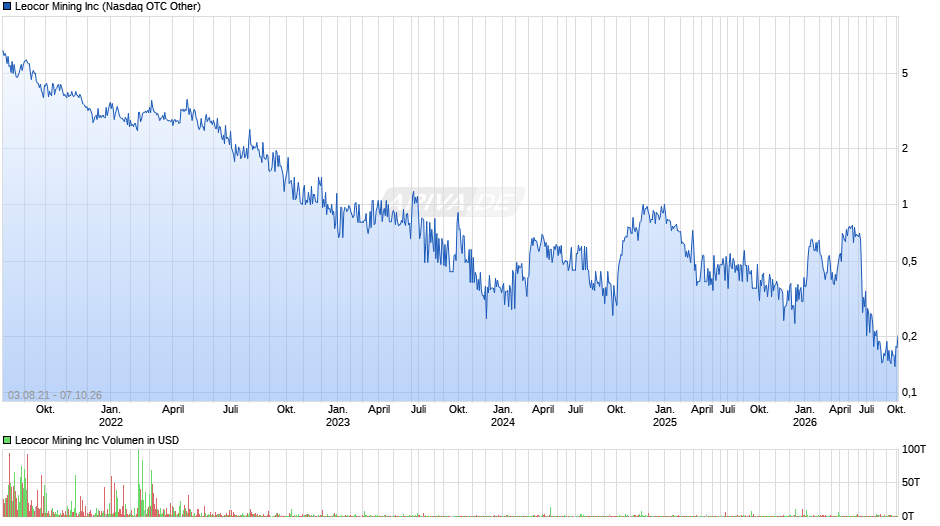Click the 'Jan. 2025' time axis label
Image resolution: width=940 pixels, height=526 pixels.
664,416
